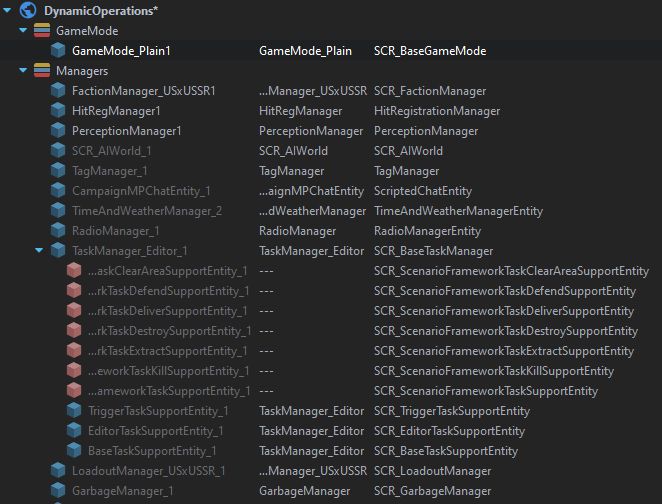Click the GameMode_Plain prefab name
Viewport: 662px width, 504px height.
[305, 51]
